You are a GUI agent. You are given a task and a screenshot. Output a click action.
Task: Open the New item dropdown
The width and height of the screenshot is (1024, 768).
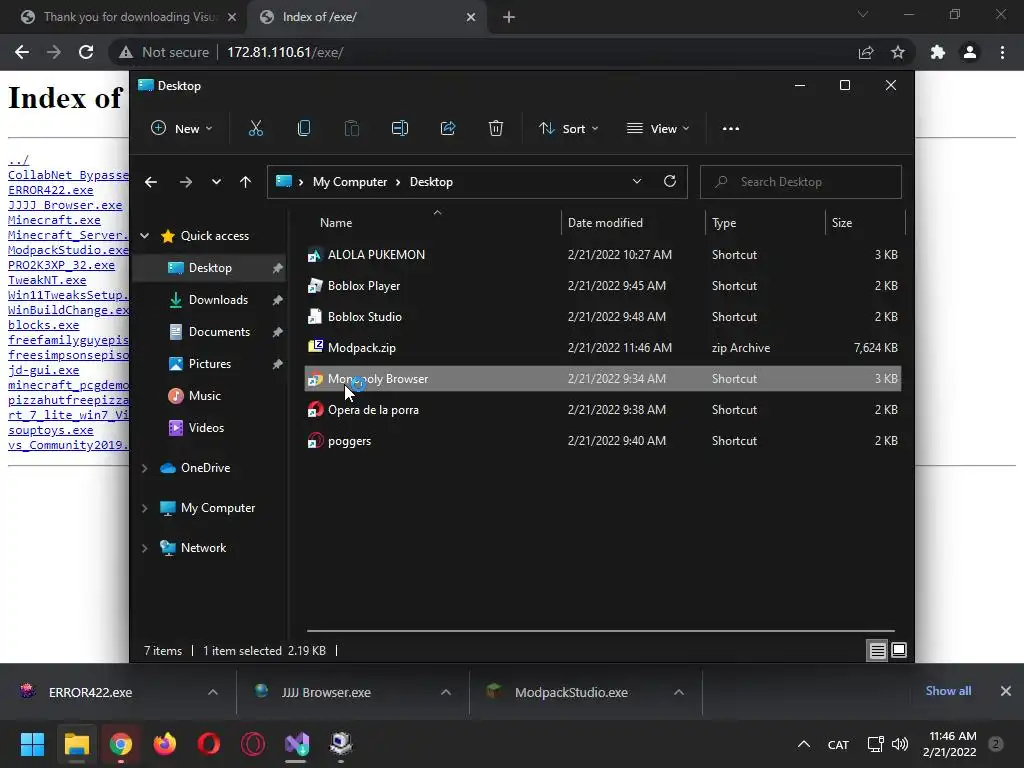[182, 129]
